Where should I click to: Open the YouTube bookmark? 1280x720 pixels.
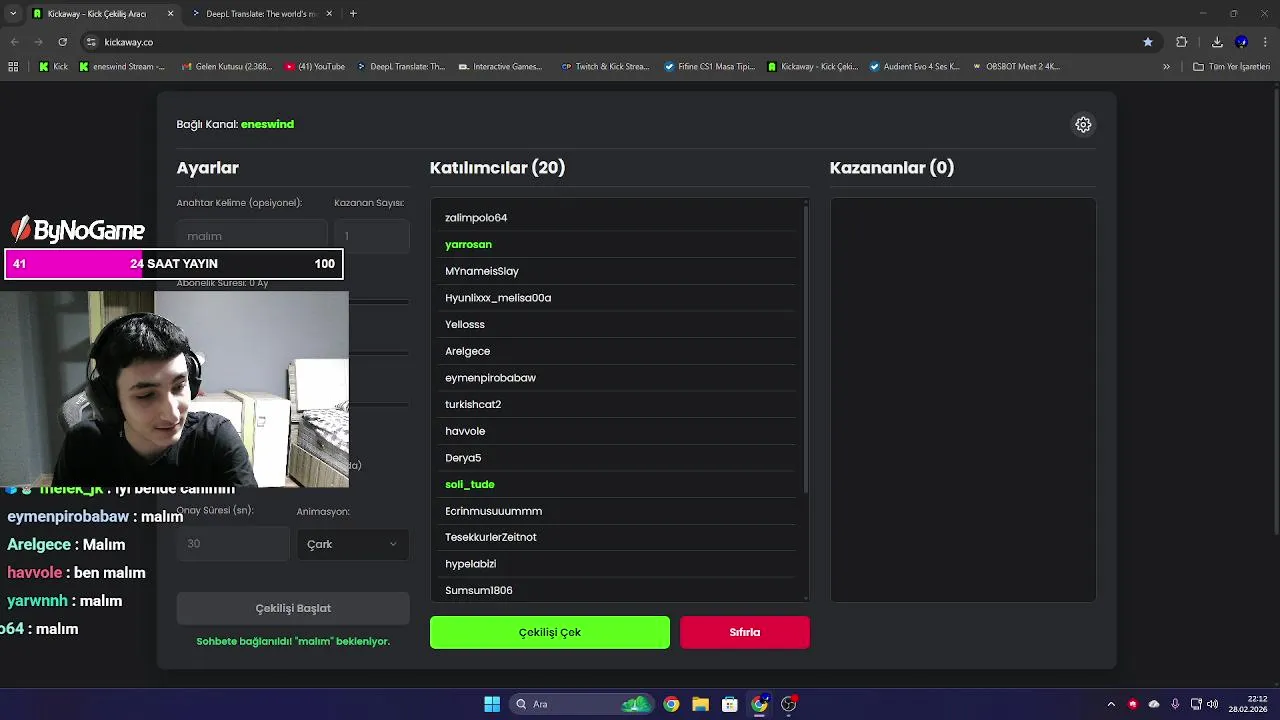315,67
